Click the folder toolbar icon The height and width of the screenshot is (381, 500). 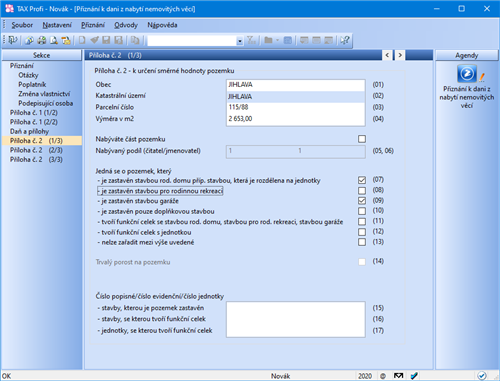pos(268,40)
